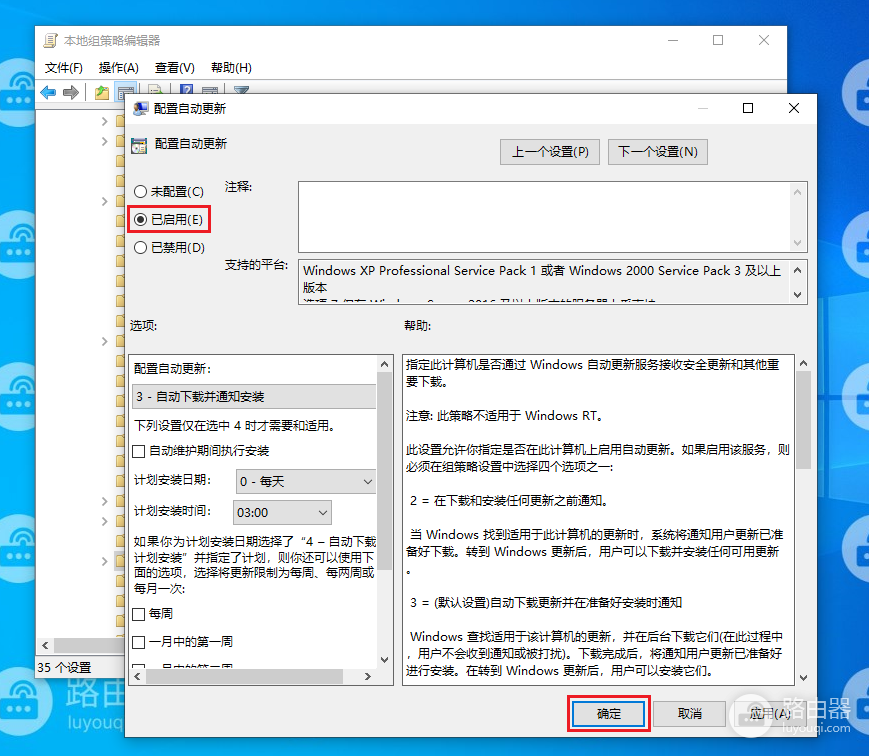Open the 帮助(H) menu
This screenshot has width=869, height=756.
tap(231, 68)
